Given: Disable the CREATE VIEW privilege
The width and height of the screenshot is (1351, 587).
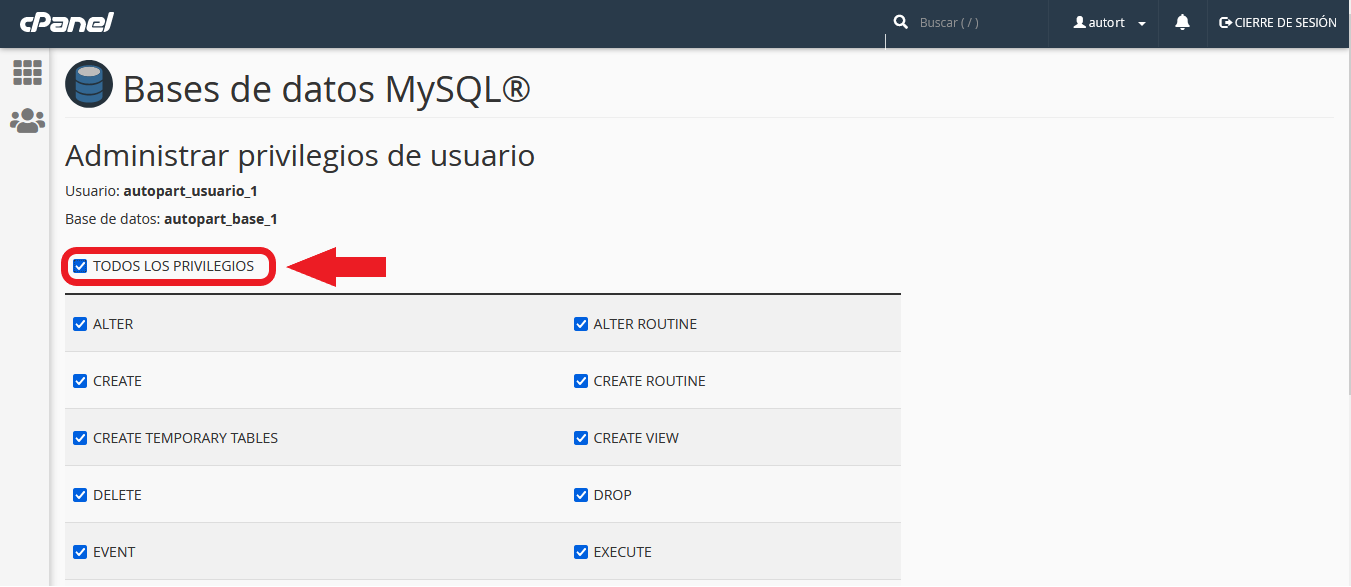Looking at the screenshot, I should click(581, 438).
